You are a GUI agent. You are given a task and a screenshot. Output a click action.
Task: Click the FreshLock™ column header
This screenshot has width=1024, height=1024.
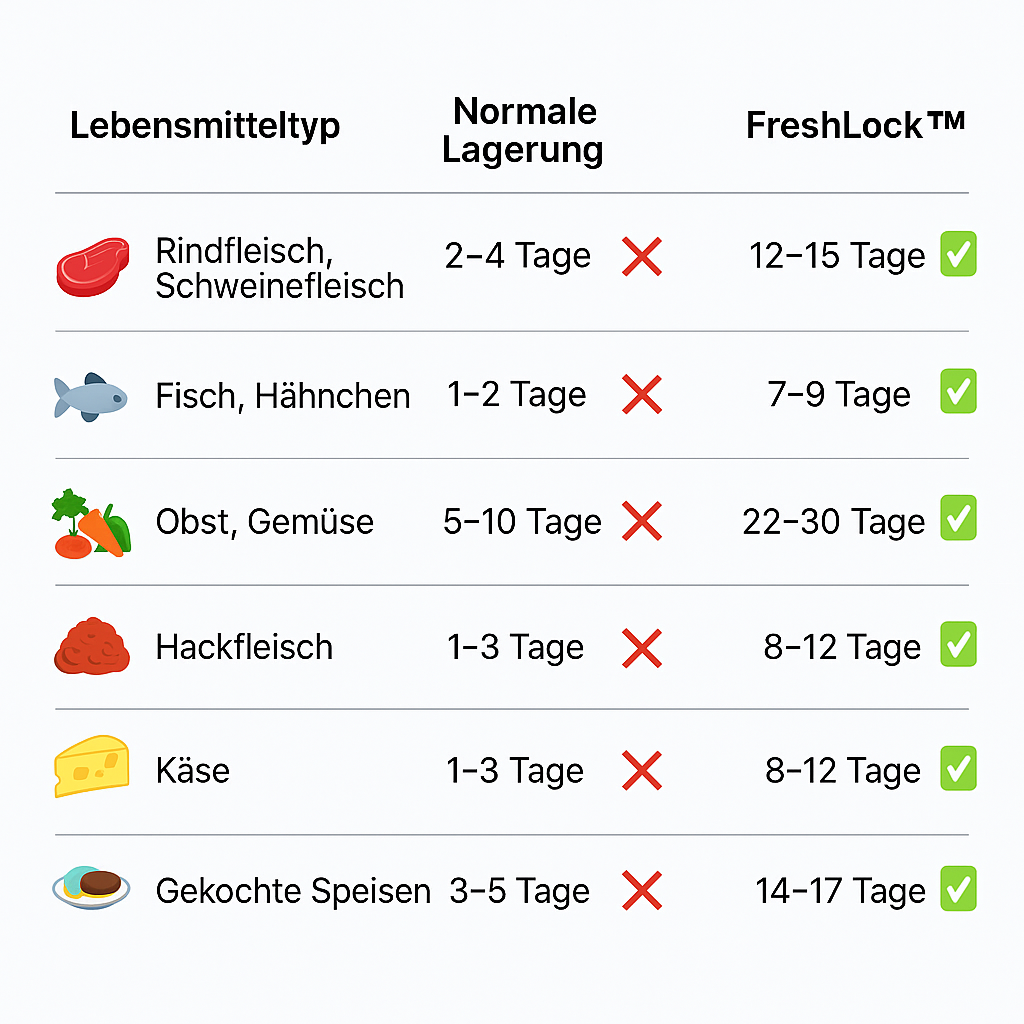[855, 126]
